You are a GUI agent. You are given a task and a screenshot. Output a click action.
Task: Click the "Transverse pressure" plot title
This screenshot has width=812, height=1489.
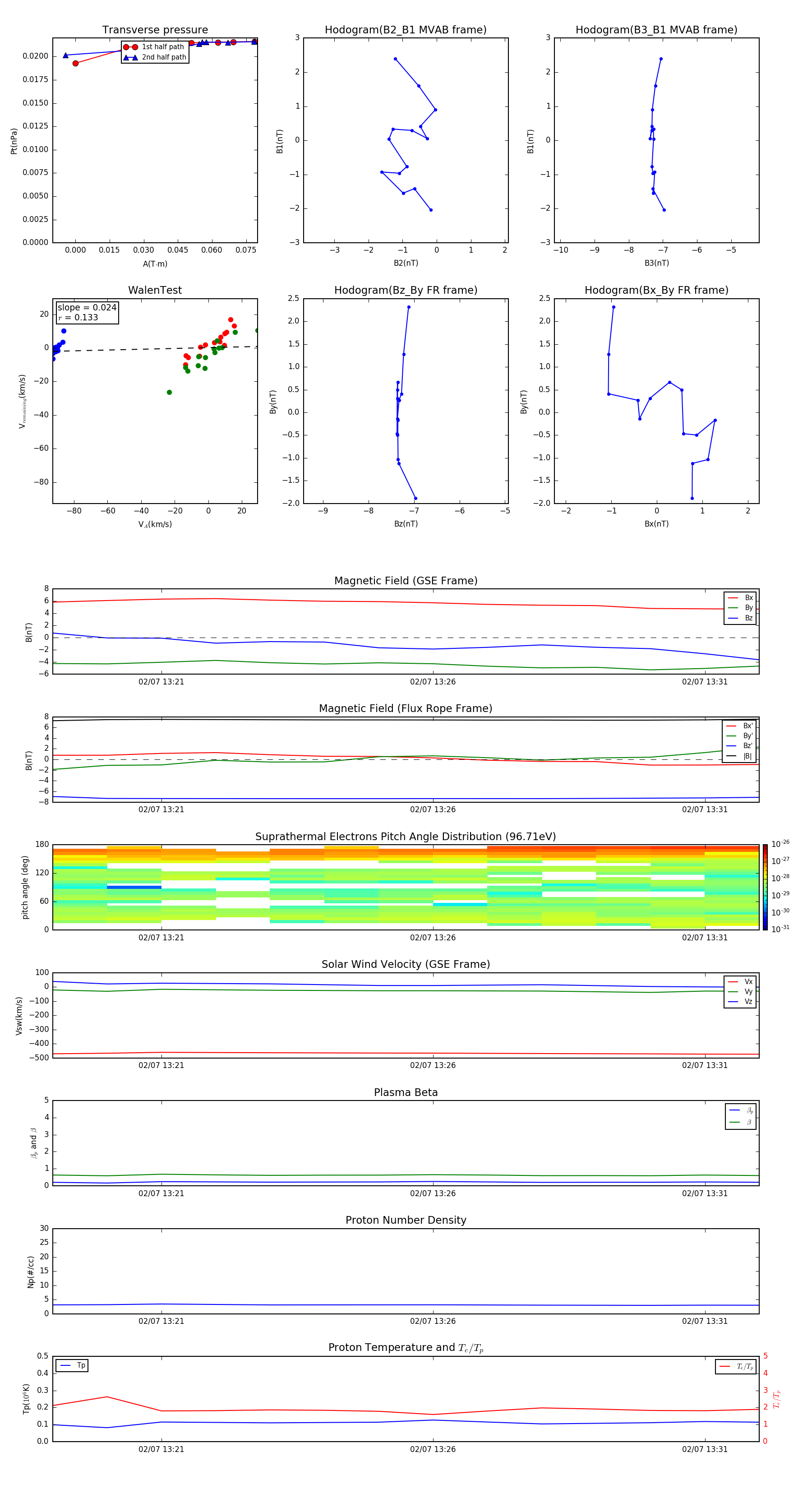point(155,30)
